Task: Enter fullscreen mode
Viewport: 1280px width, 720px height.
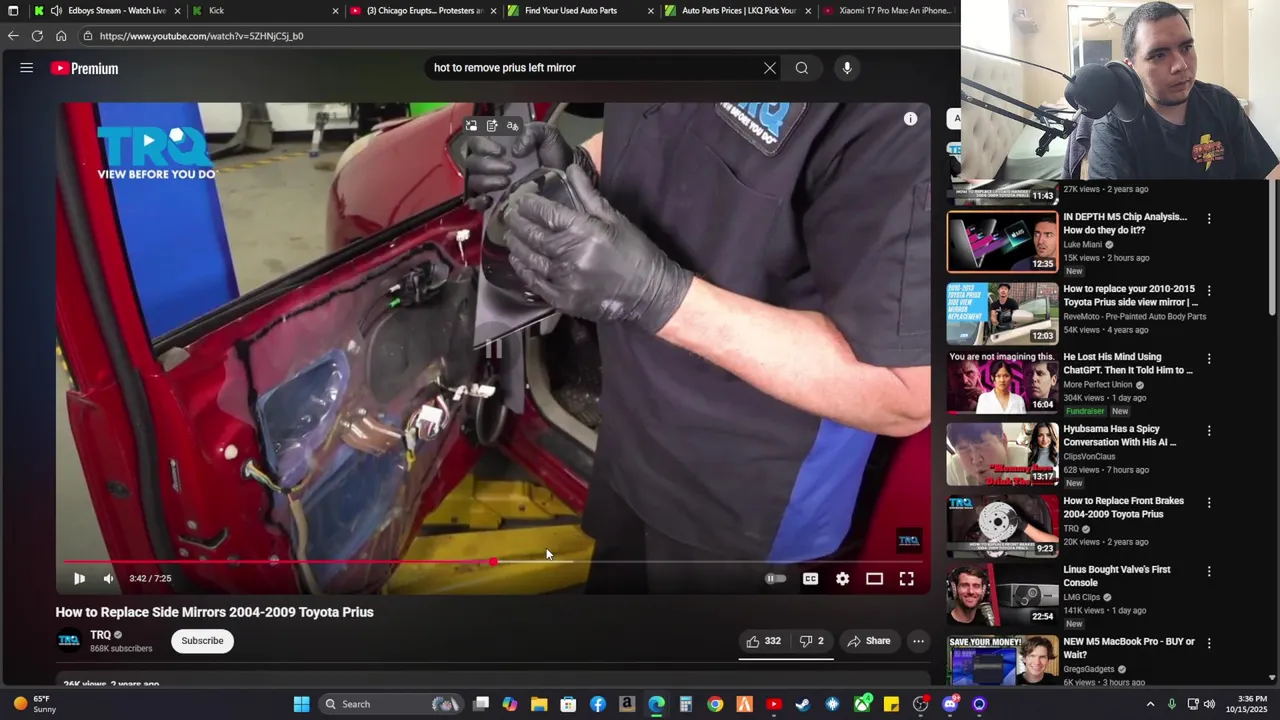Action: (x=906, y=578)
